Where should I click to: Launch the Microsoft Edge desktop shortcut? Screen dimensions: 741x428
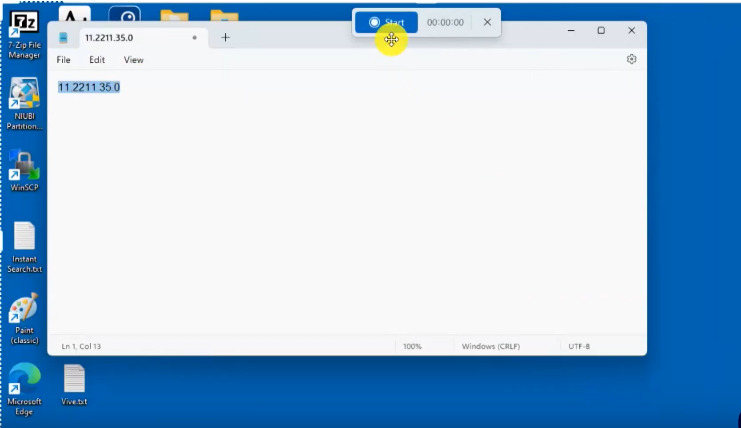[x=24, y=389]
